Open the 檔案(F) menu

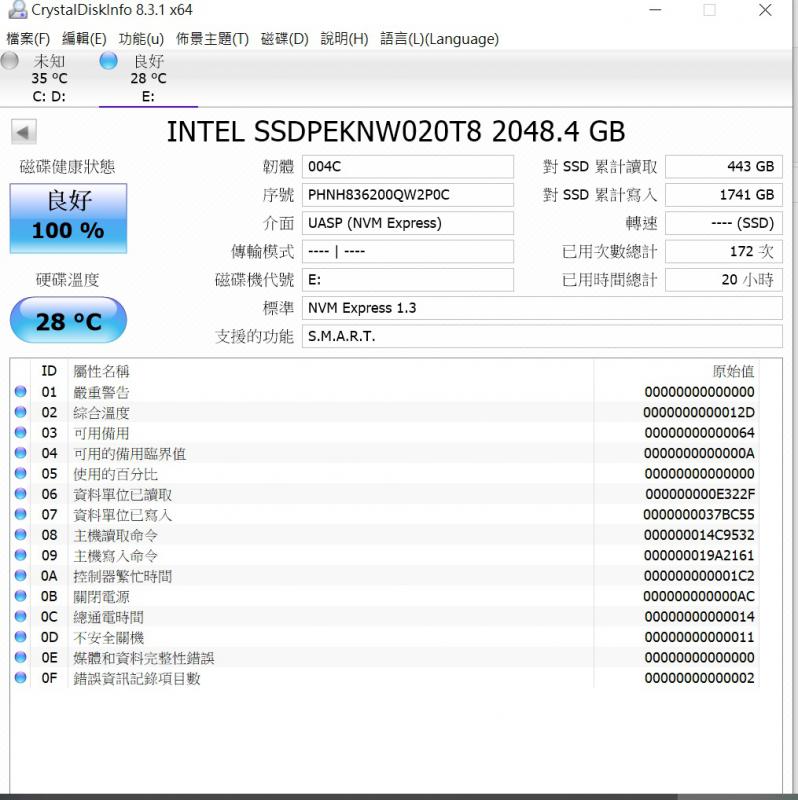[28, 39]
